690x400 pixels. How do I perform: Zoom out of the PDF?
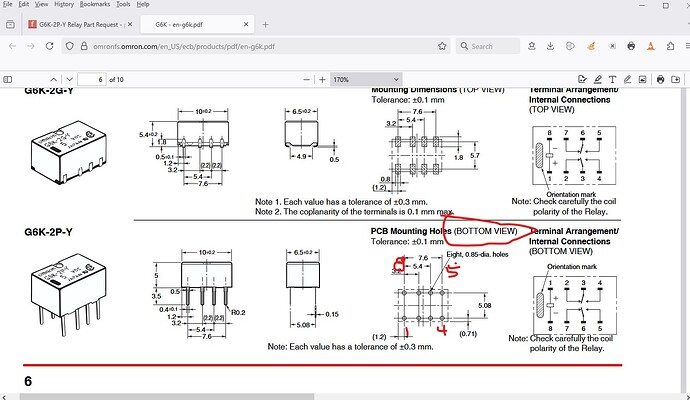point(306,80)
